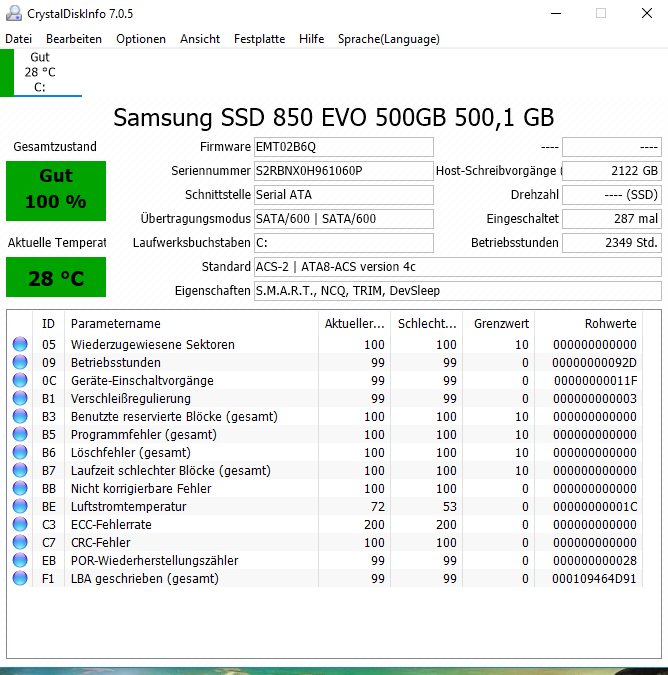668x675 pixels.
Task: Click the Übertragungsmodus field SATA/600
Action: 343,219
